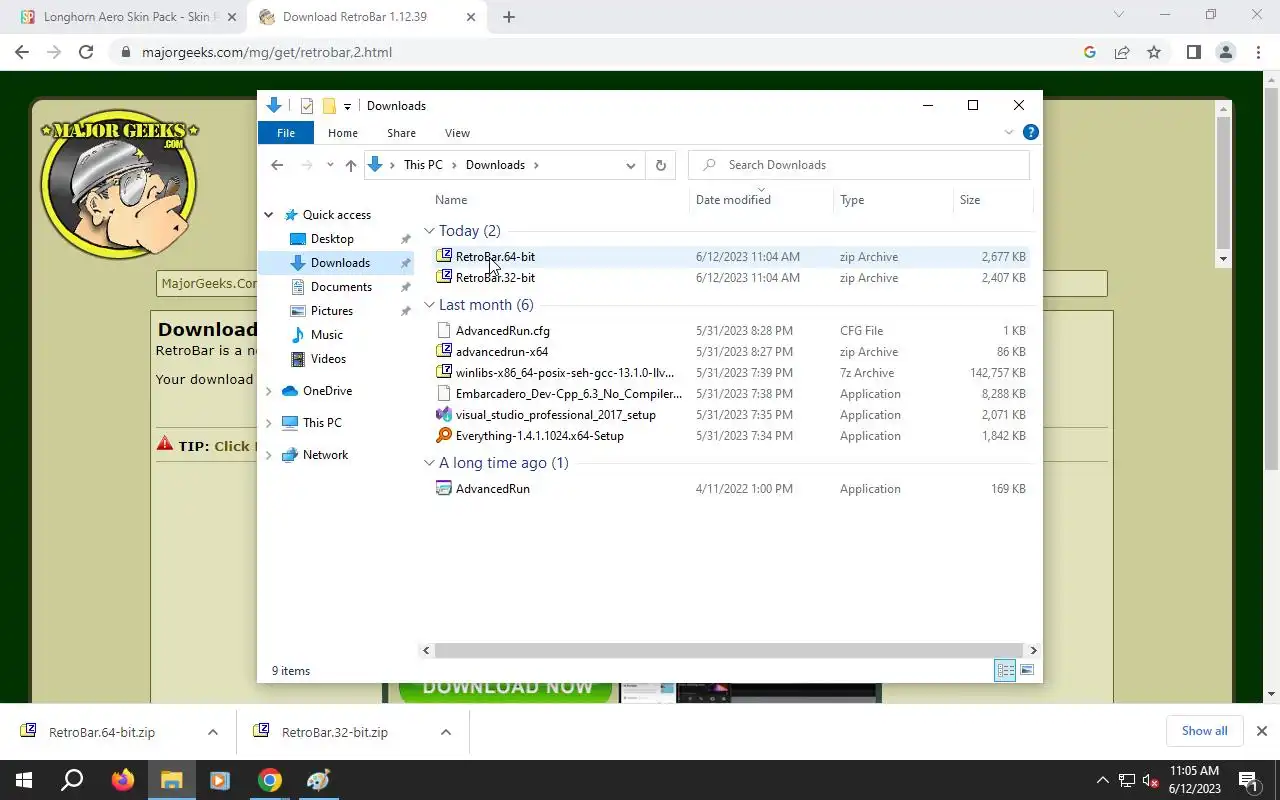Expand the Network tree node
1280x800 pixels.
[x=268, y=455]
